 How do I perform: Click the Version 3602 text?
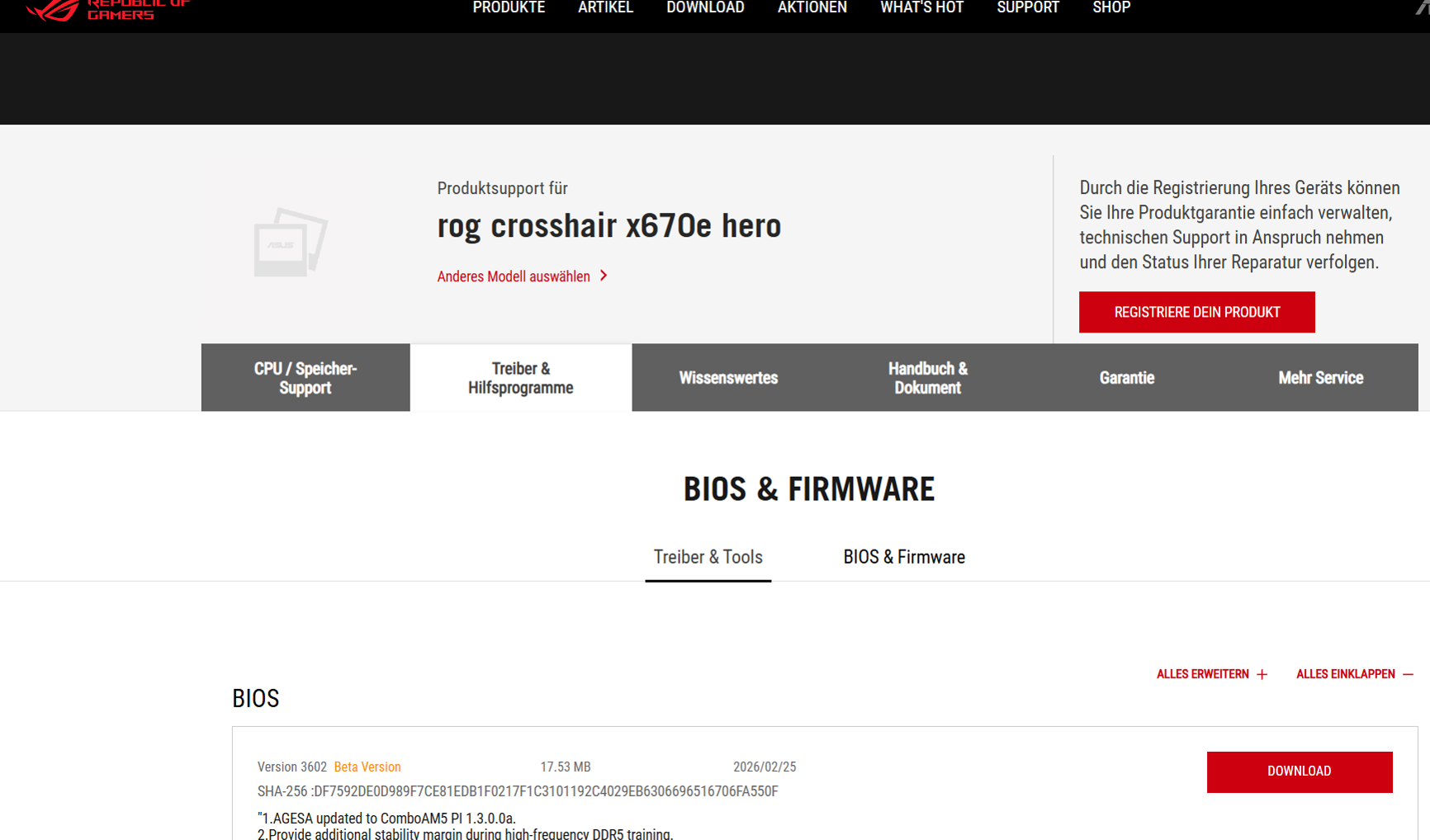[x=292, y=767]
